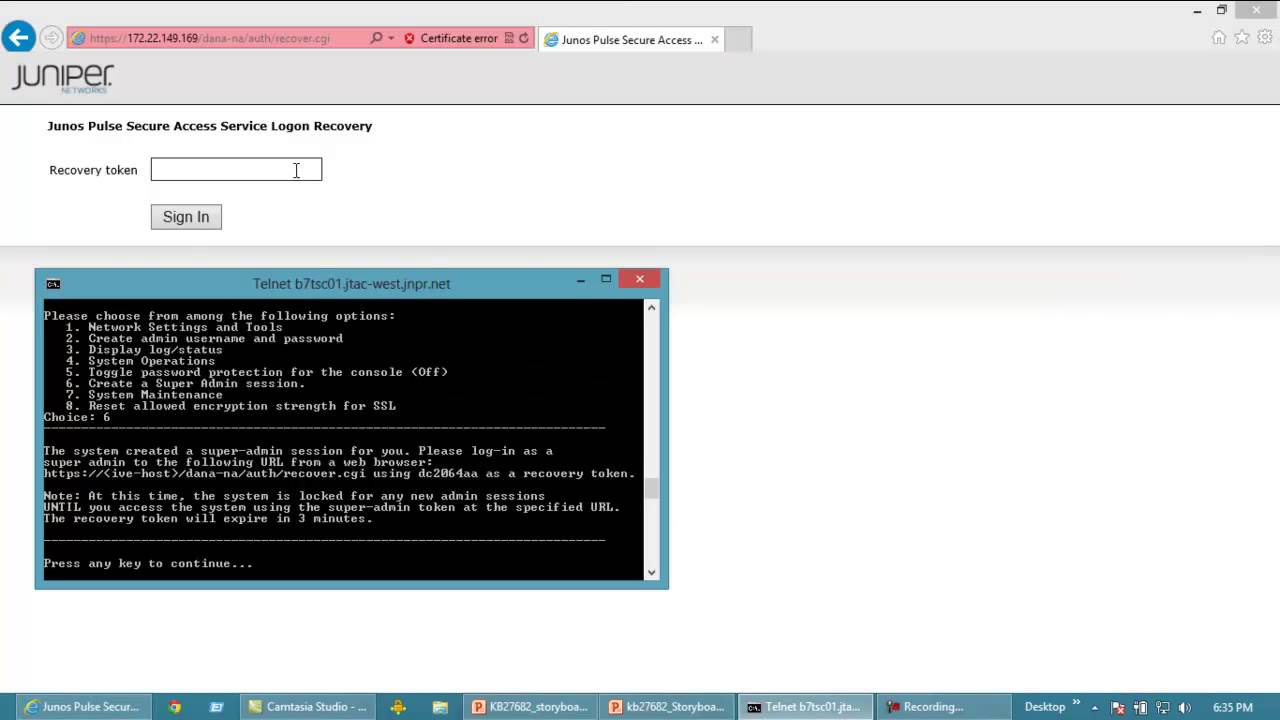Screen dimensions: 1280x720
Task: Click the Telnet scrollbar up arrow
Action: (652, 307)
